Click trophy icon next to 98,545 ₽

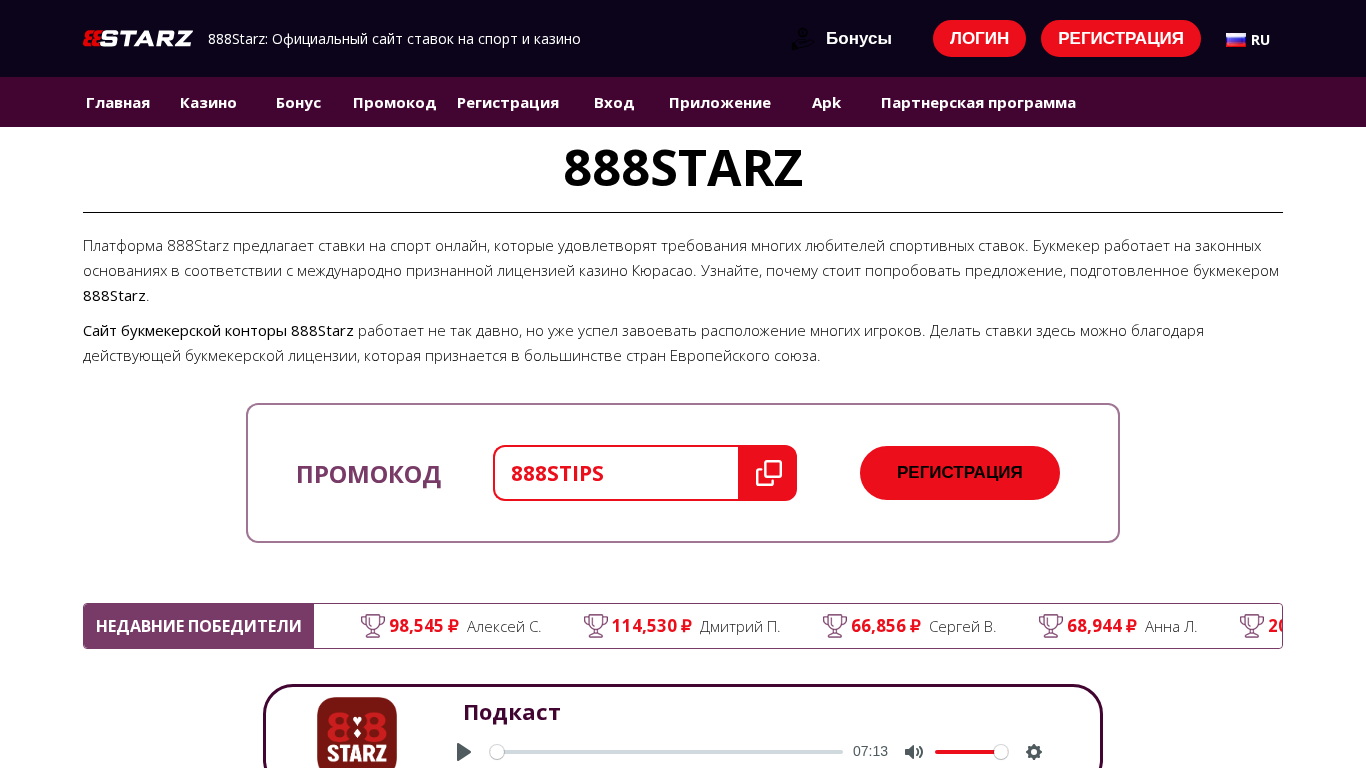[x=373, y=626]
